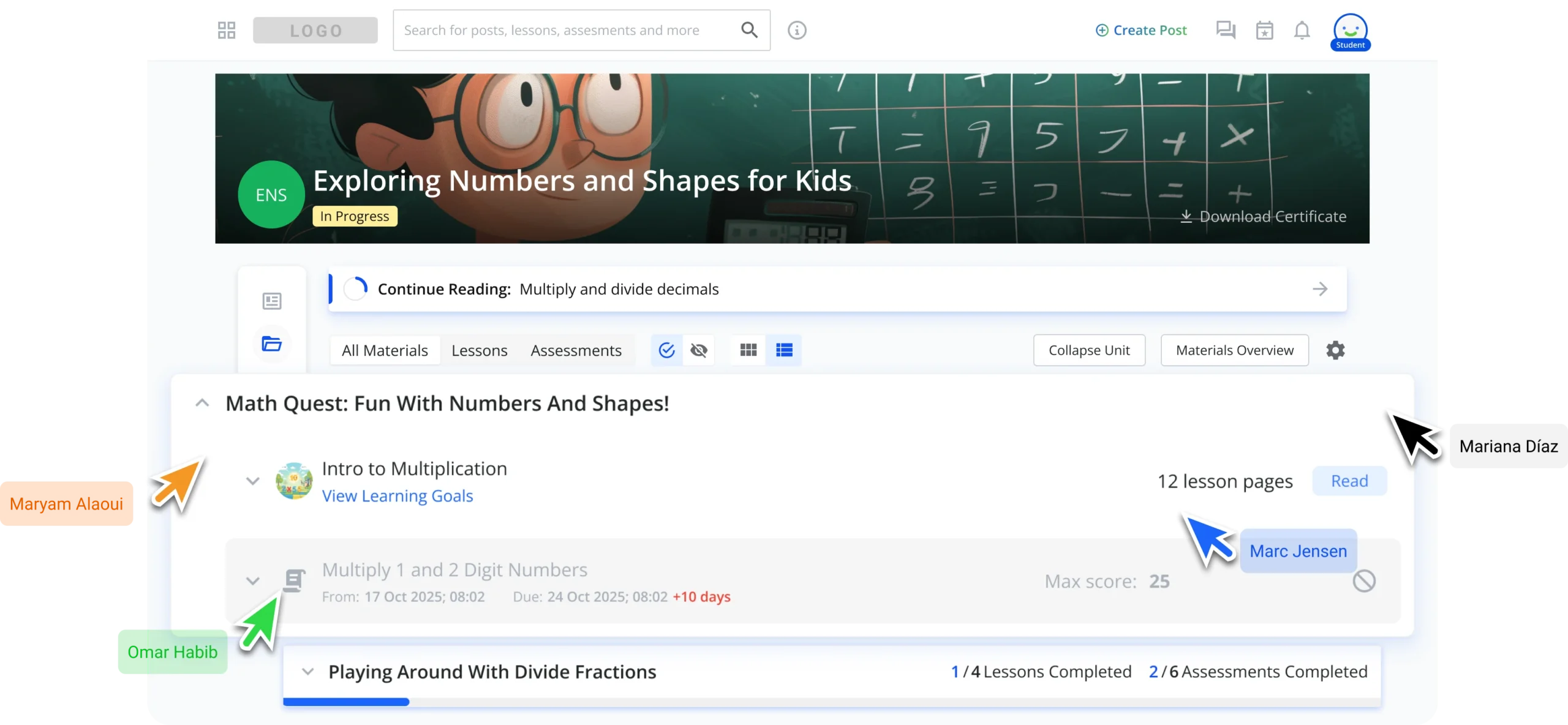Click the info circle icon
The width and height of the screenshot is (1568, 725).
click(797, 30)
